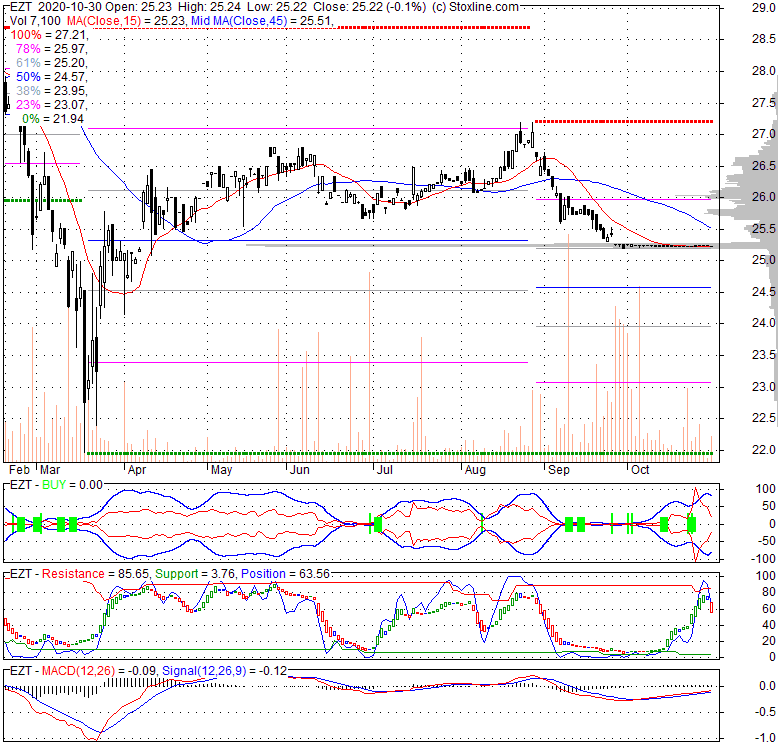780x745 pixels.
Task: Click the 29.0 price axis value
Action: pos(764,7)
